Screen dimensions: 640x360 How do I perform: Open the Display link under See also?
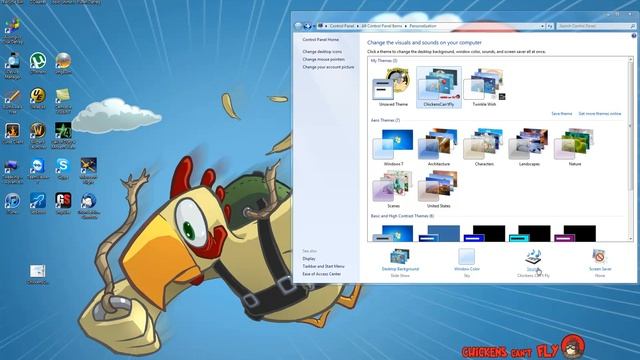(309, 259)
